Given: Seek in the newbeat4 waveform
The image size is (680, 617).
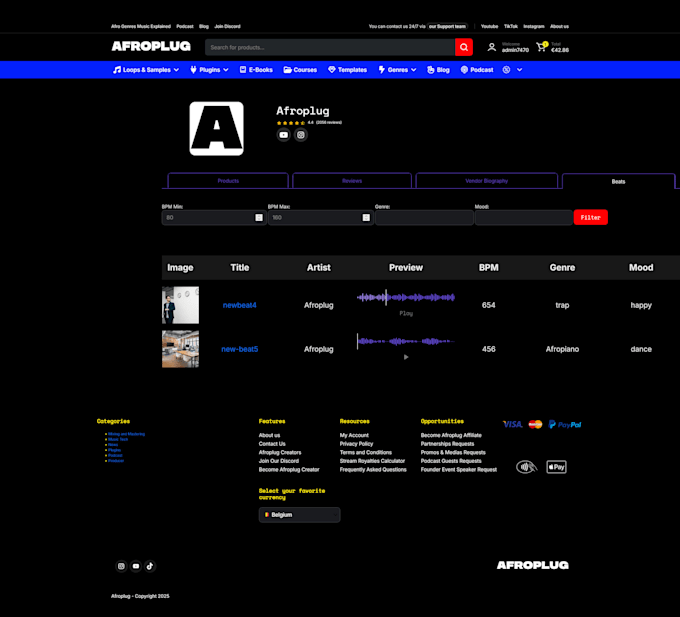Looking at the screenshot, I should (x=406, y=297).
